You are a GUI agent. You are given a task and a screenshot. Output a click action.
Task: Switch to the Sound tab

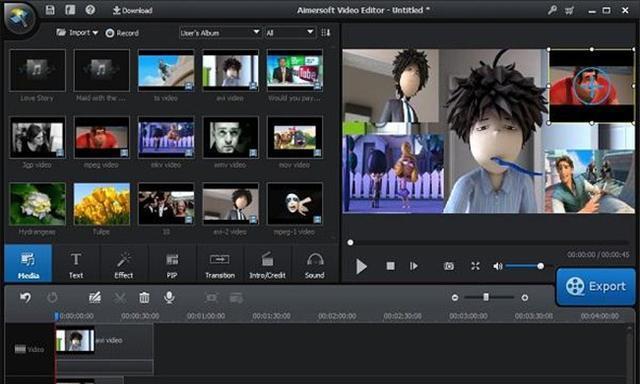point(315,265)
